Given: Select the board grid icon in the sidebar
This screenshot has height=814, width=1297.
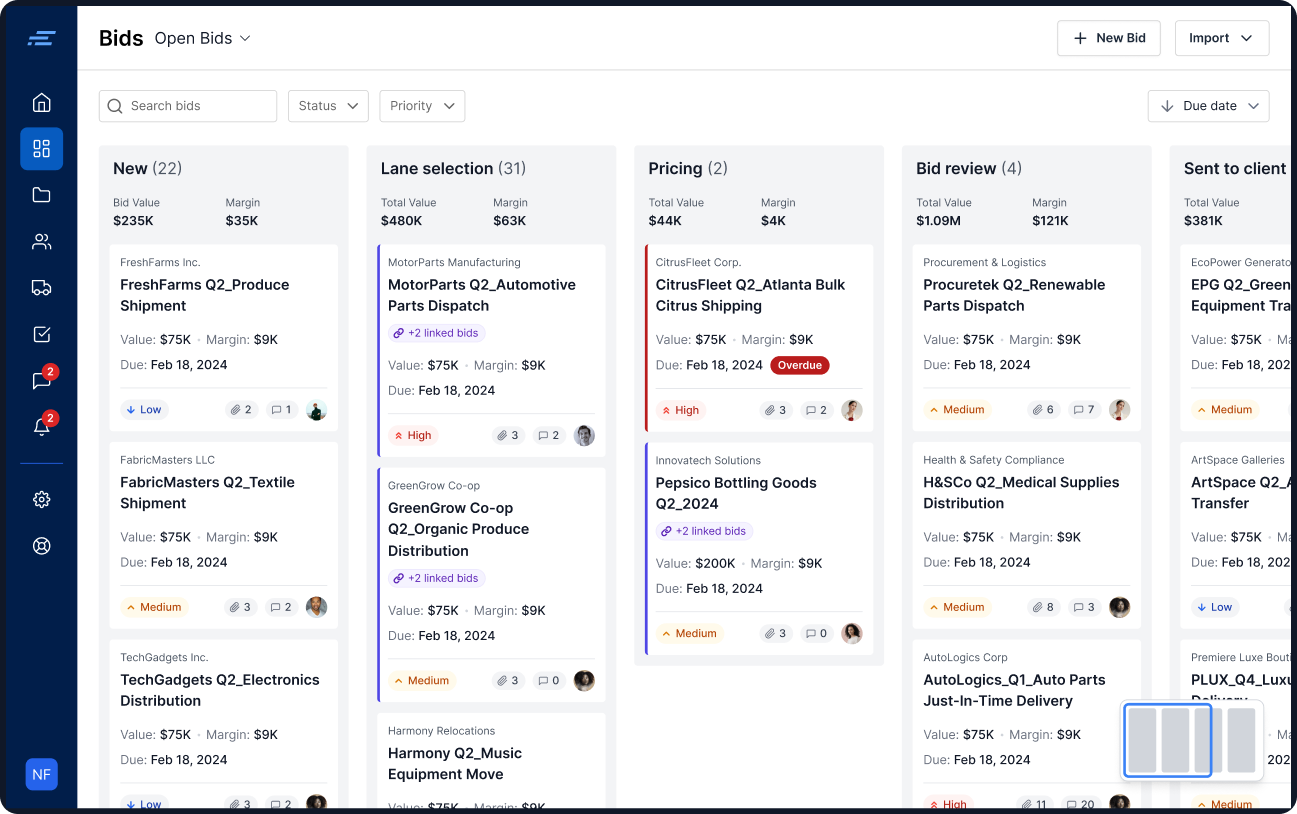Looking at the screenshot, I should click(x=41, y=149).
